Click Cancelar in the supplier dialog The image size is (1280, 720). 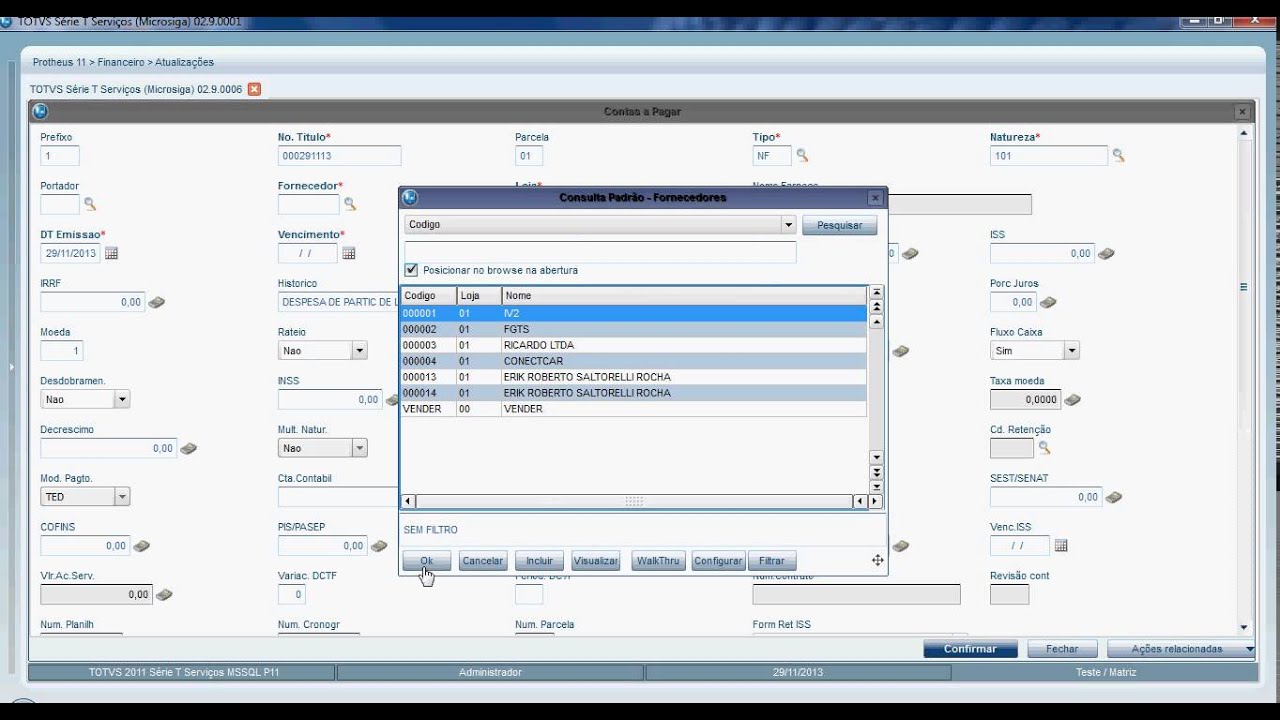tap(482, 561)
